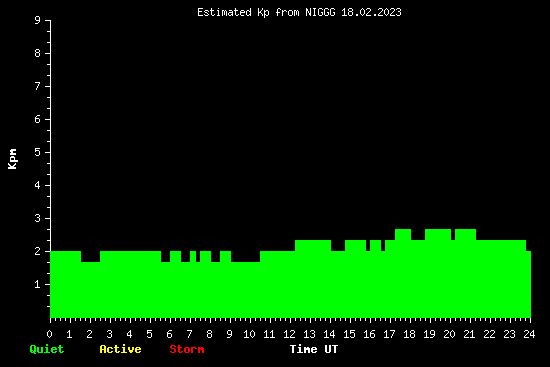Select the green Quiet legend label
The image size is (550, 367).
[47, 349]
